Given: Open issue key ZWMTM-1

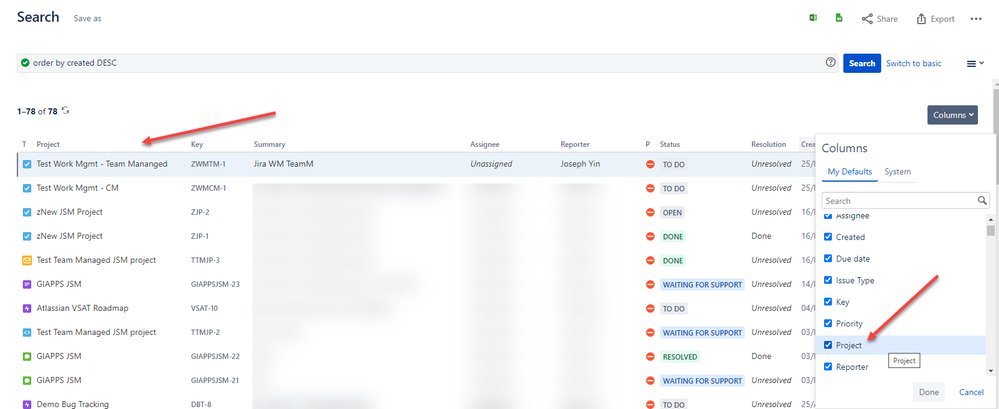Looking at the screenshot, I should 208,164.
